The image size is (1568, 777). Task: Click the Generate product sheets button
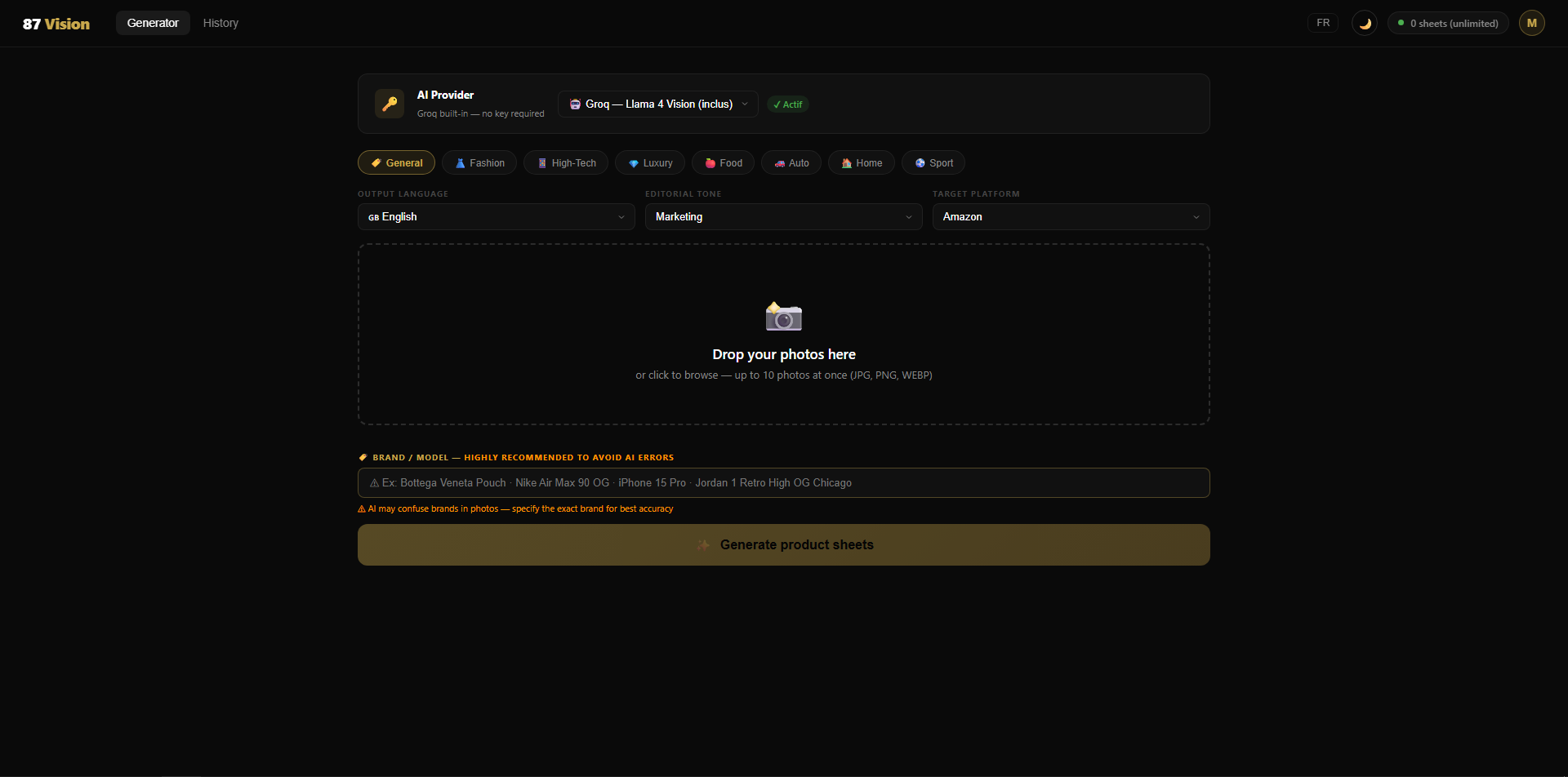pos(784,544)
